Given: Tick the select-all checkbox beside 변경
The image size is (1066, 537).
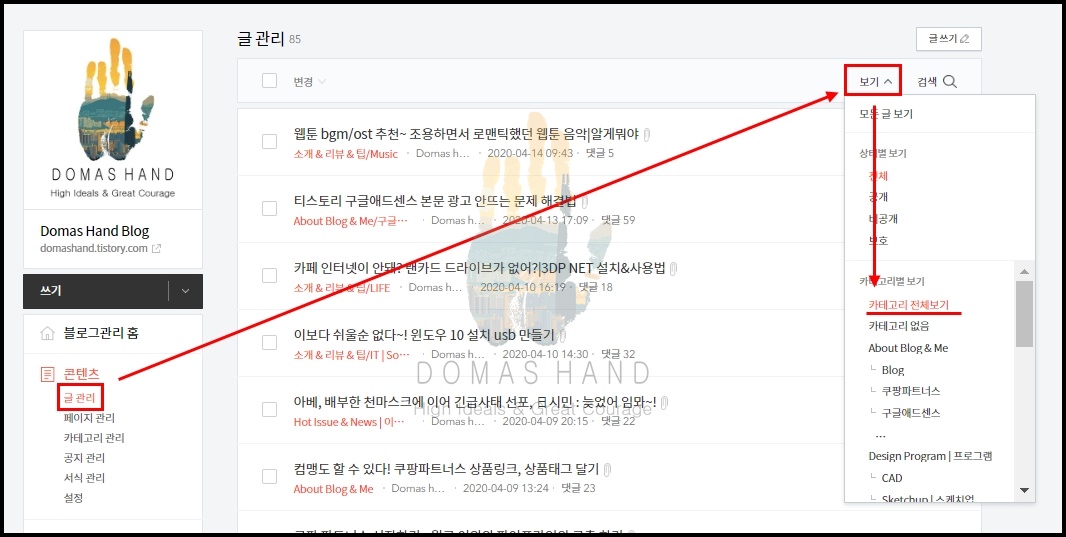Looking at the screenshot, I should pos(269,81).
